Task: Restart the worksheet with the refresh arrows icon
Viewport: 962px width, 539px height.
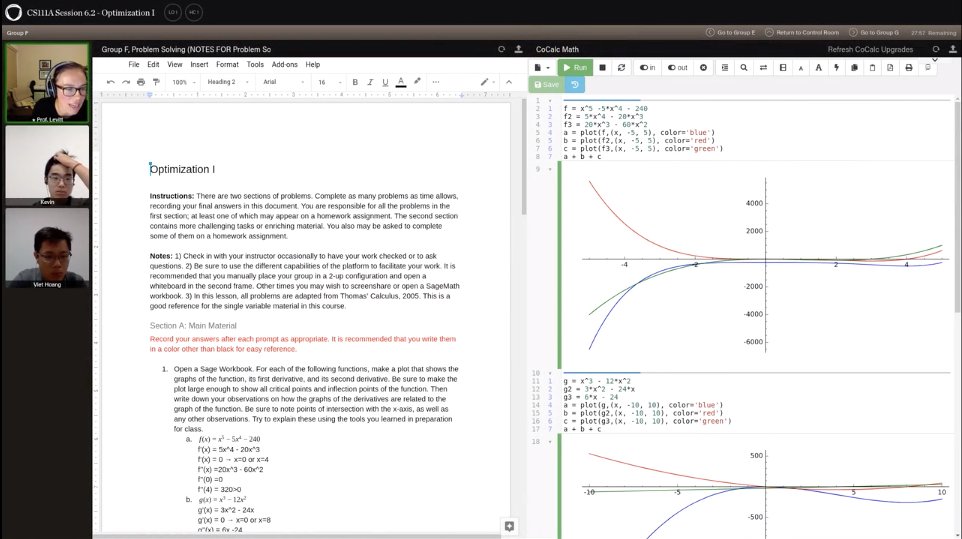Action: click(621, 67)
